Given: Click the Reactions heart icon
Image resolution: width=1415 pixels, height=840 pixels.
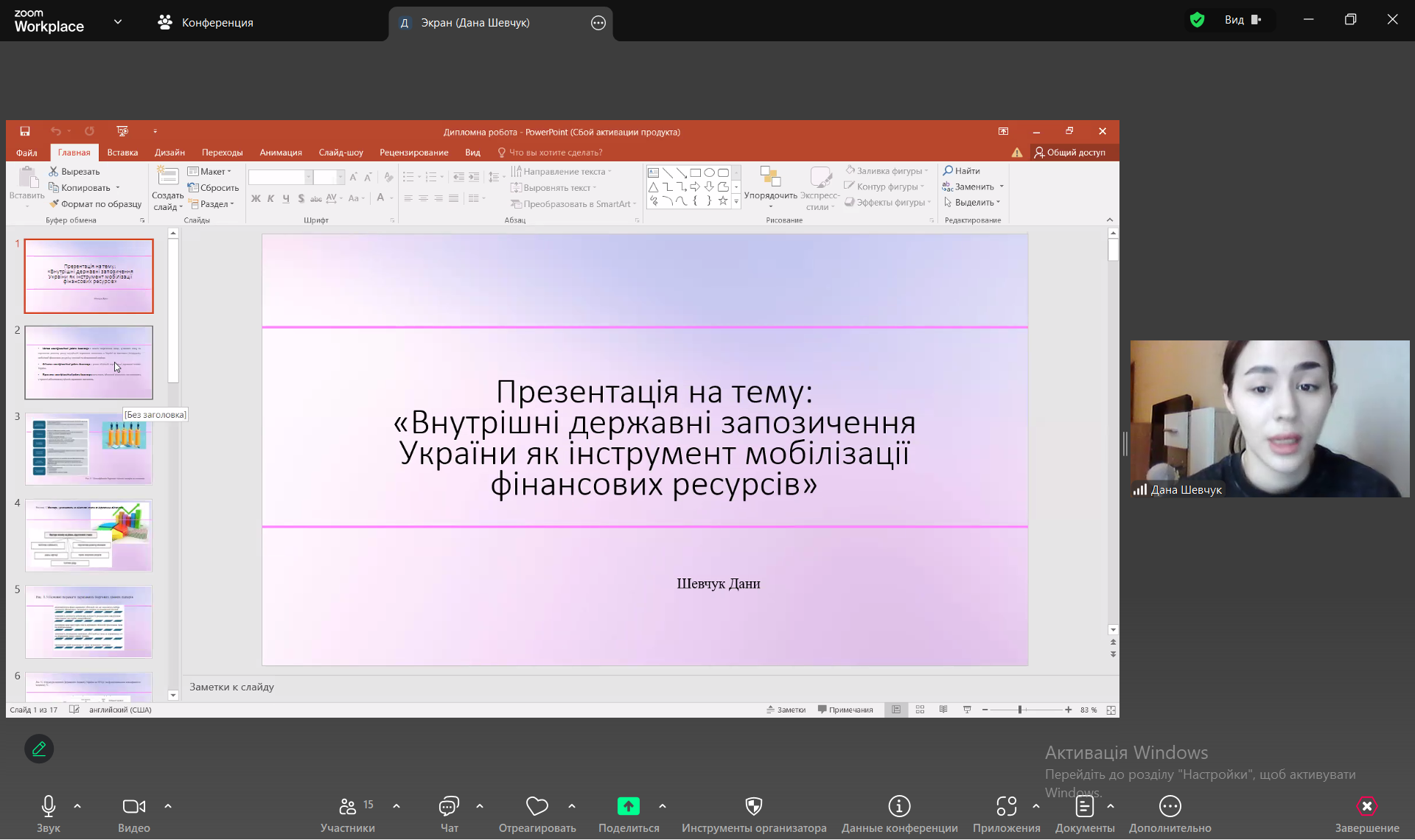Looking at the screenshot, I should coord(537,807).
